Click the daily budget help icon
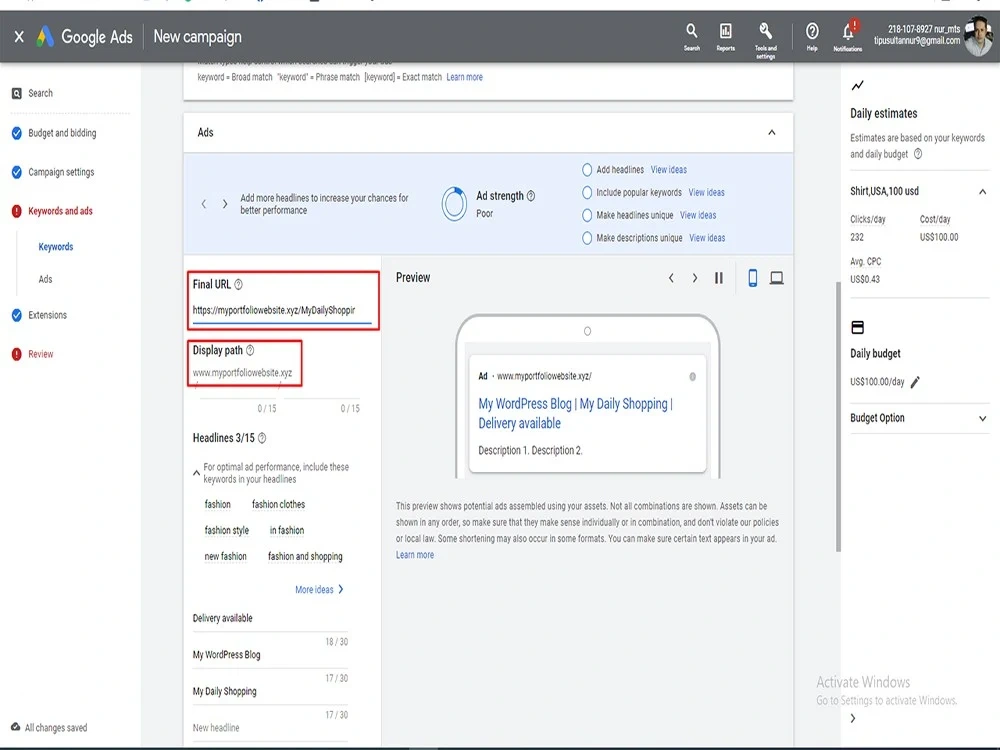 (x=918, y=154)
